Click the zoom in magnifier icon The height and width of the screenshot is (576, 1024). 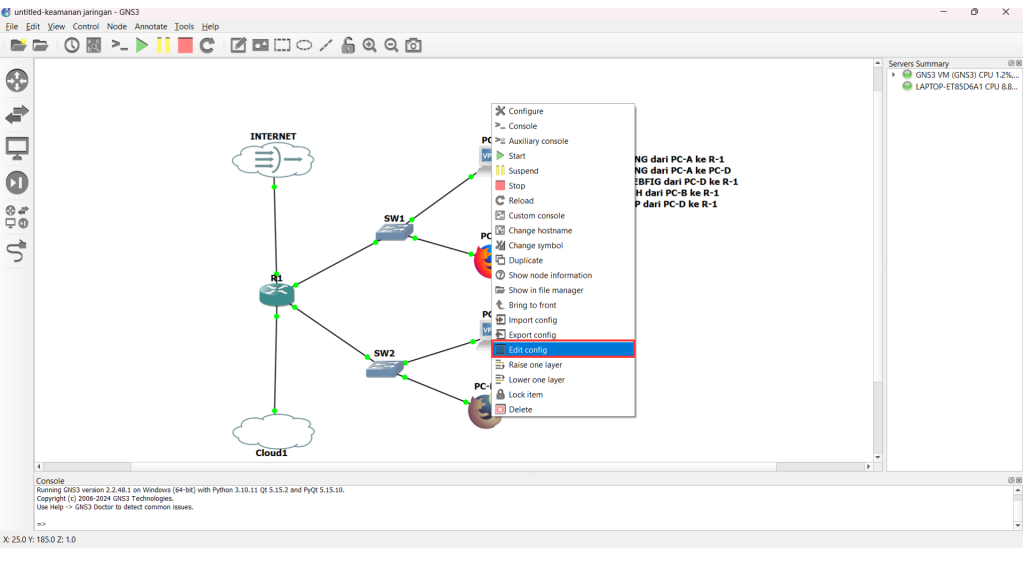pos(370,45)
